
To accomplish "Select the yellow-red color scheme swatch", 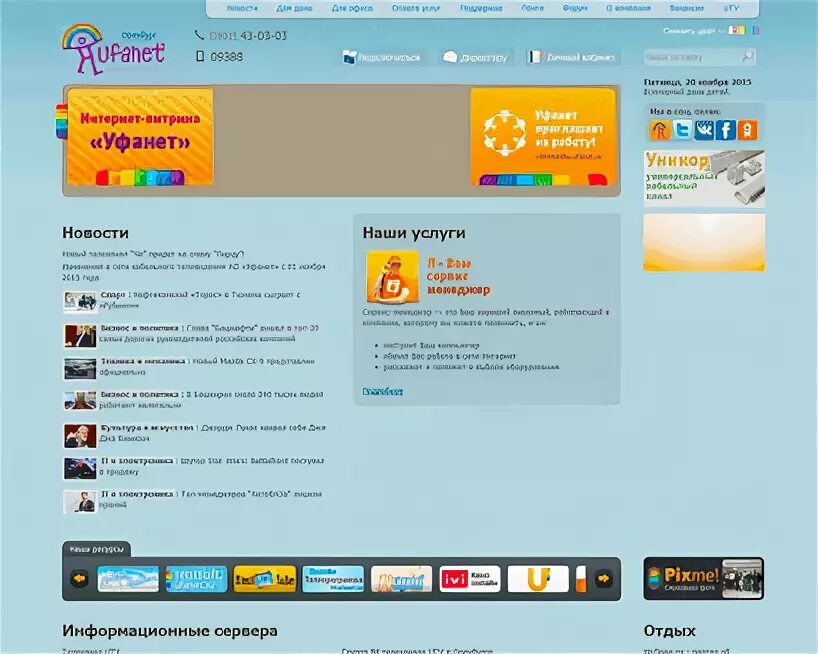I will [x=737, y=30].
